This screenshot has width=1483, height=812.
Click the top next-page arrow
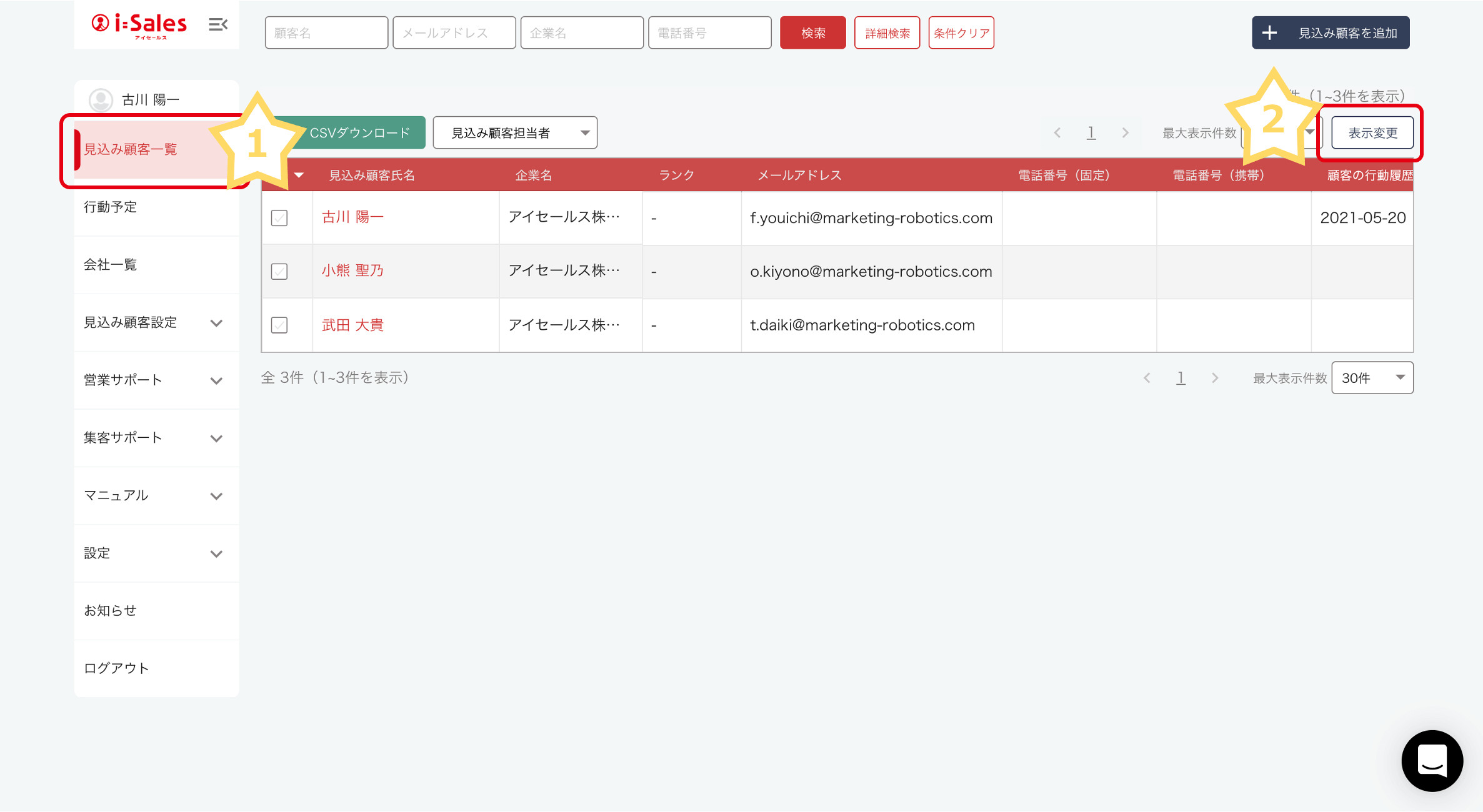point(1125,132)
